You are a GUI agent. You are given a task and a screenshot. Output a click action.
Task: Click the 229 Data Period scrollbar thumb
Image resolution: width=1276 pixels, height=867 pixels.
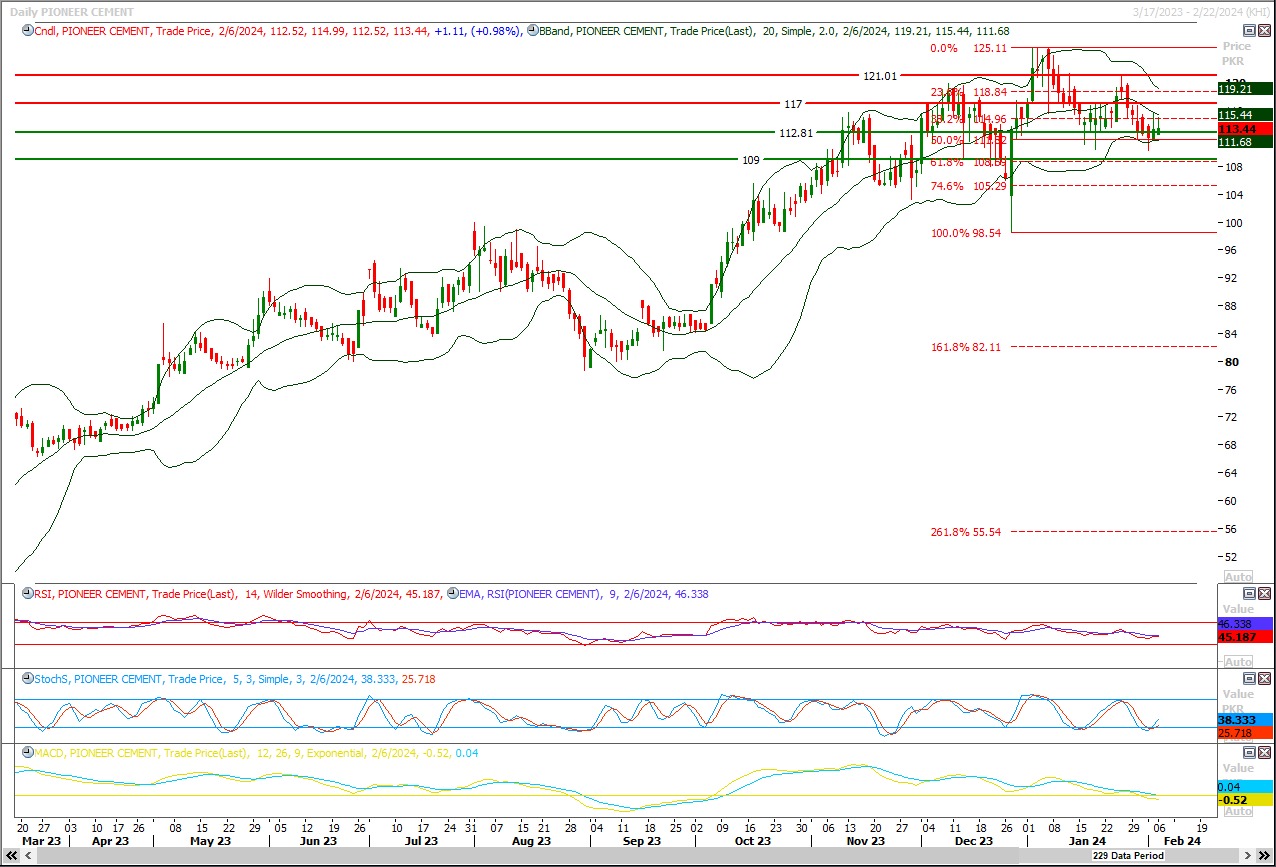coord(1128,856)
